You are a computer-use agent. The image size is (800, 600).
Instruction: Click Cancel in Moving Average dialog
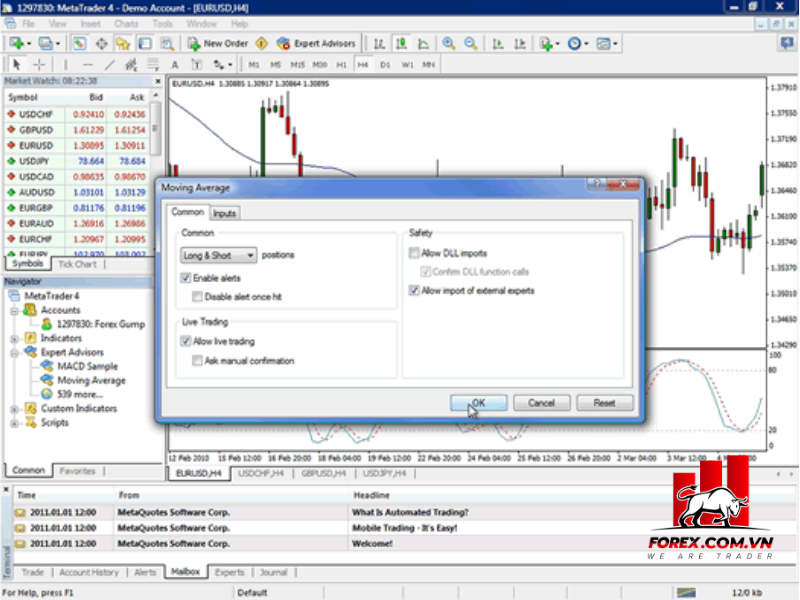click(541, 403)
